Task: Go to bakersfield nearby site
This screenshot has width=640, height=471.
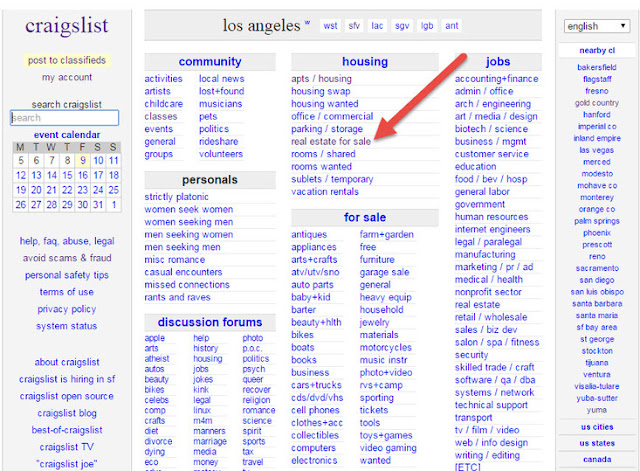Action: click(597, 67)
